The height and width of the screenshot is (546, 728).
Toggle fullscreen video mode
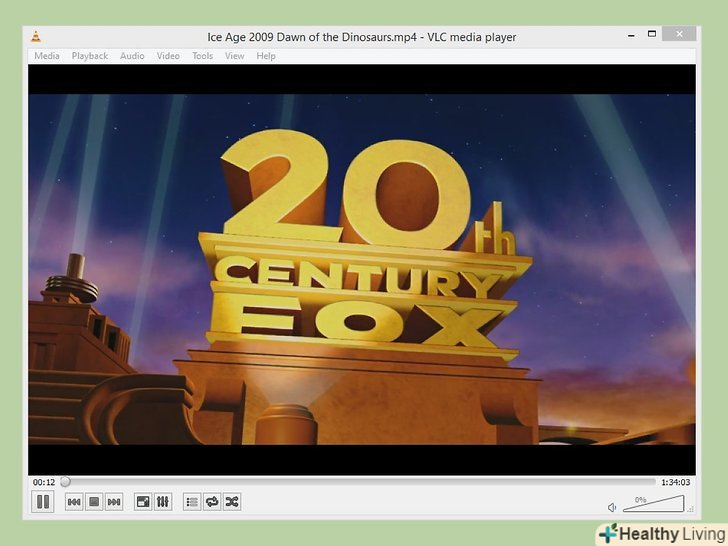[143, 502]
